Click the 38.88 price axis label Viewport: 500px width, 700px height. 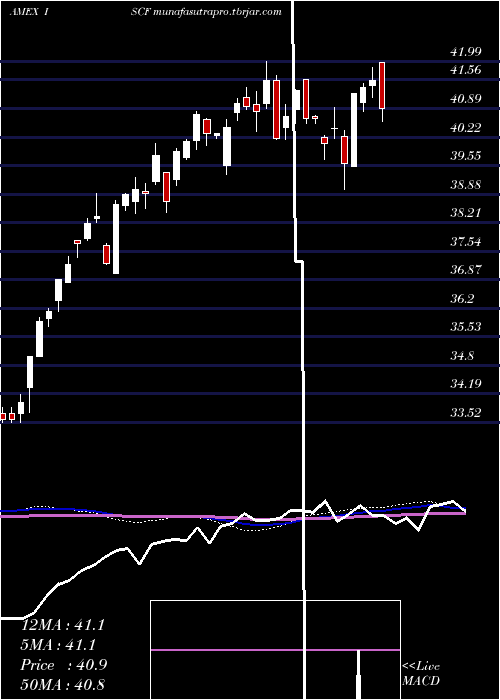(466, 184)
